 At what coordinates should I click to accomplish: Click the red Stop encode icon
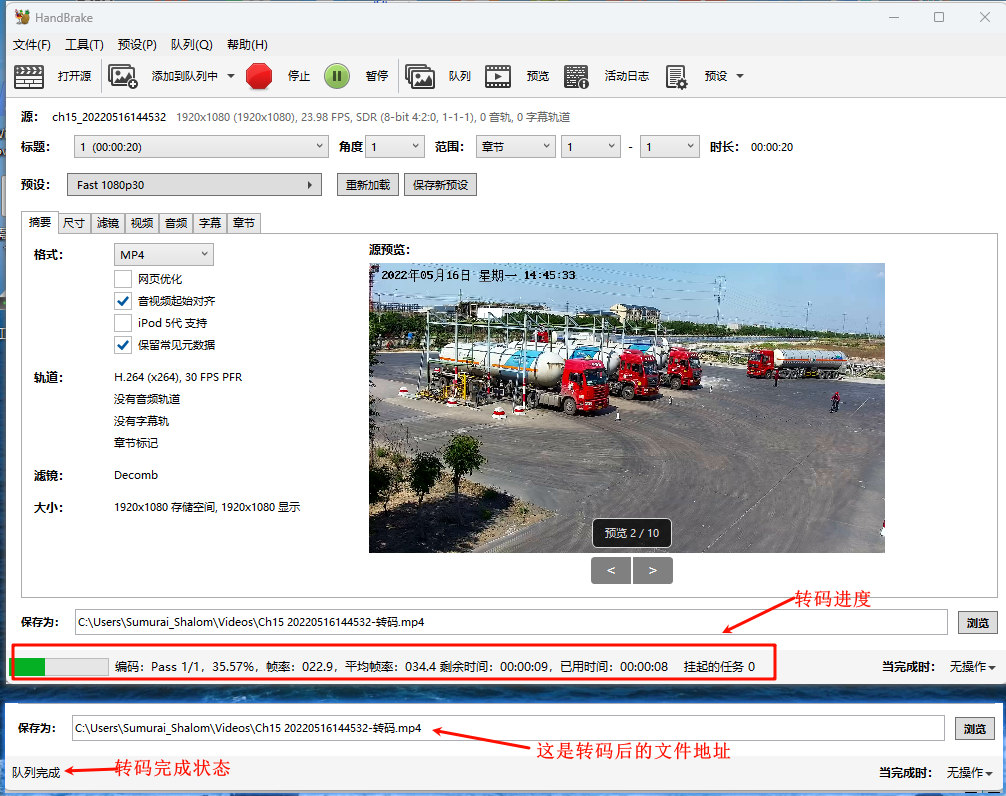(259, 76)
